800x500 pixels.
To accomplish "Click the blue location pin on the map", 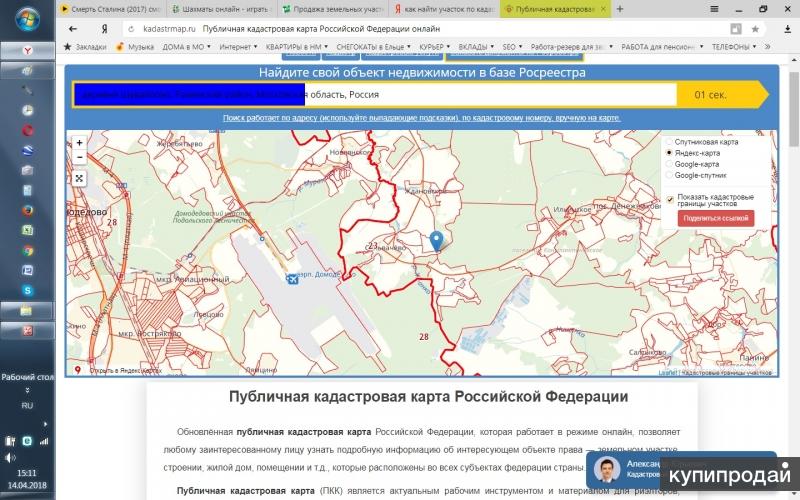I will coord(436,241).
